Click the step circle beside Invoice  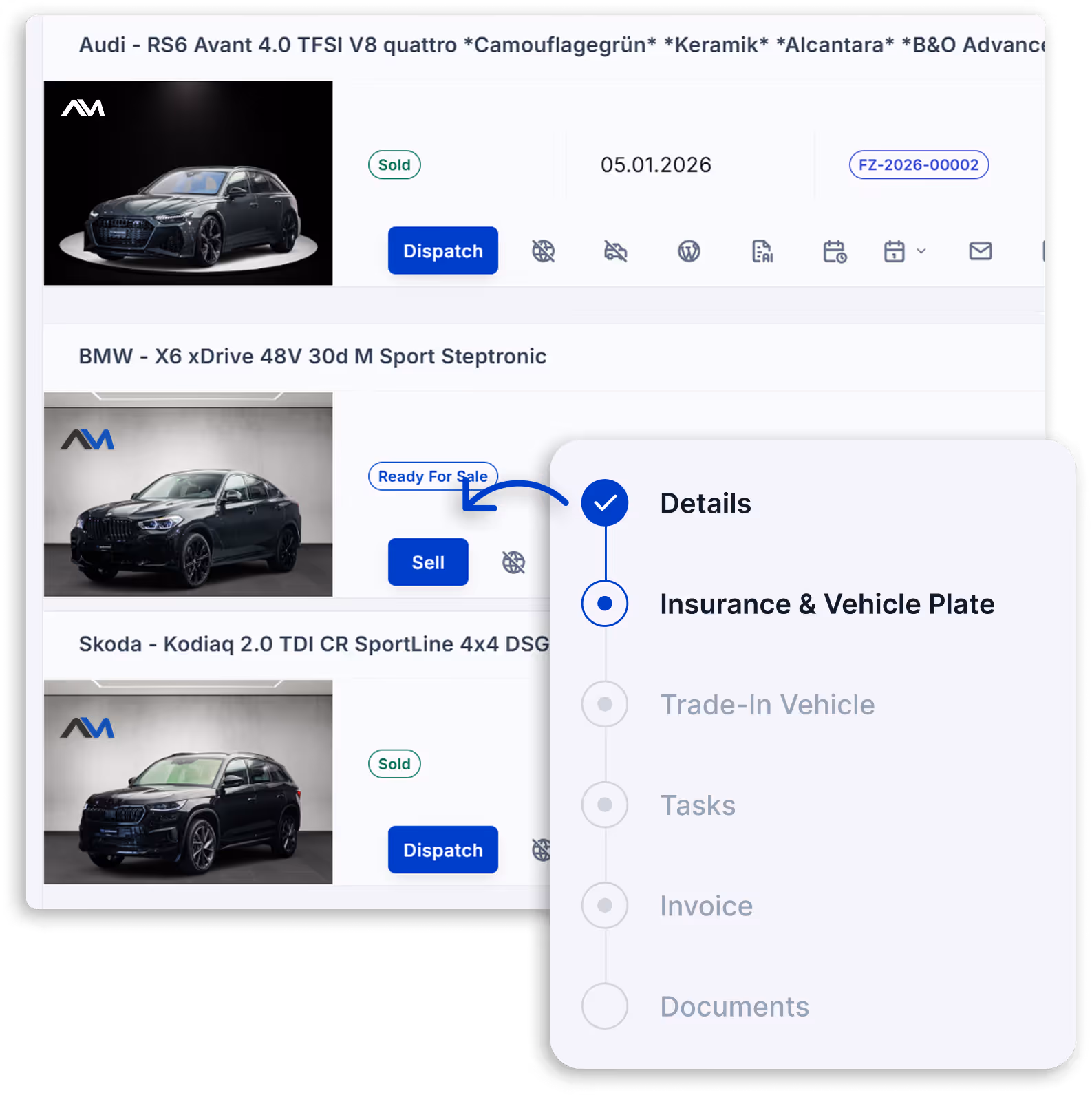tap(605, 905)
